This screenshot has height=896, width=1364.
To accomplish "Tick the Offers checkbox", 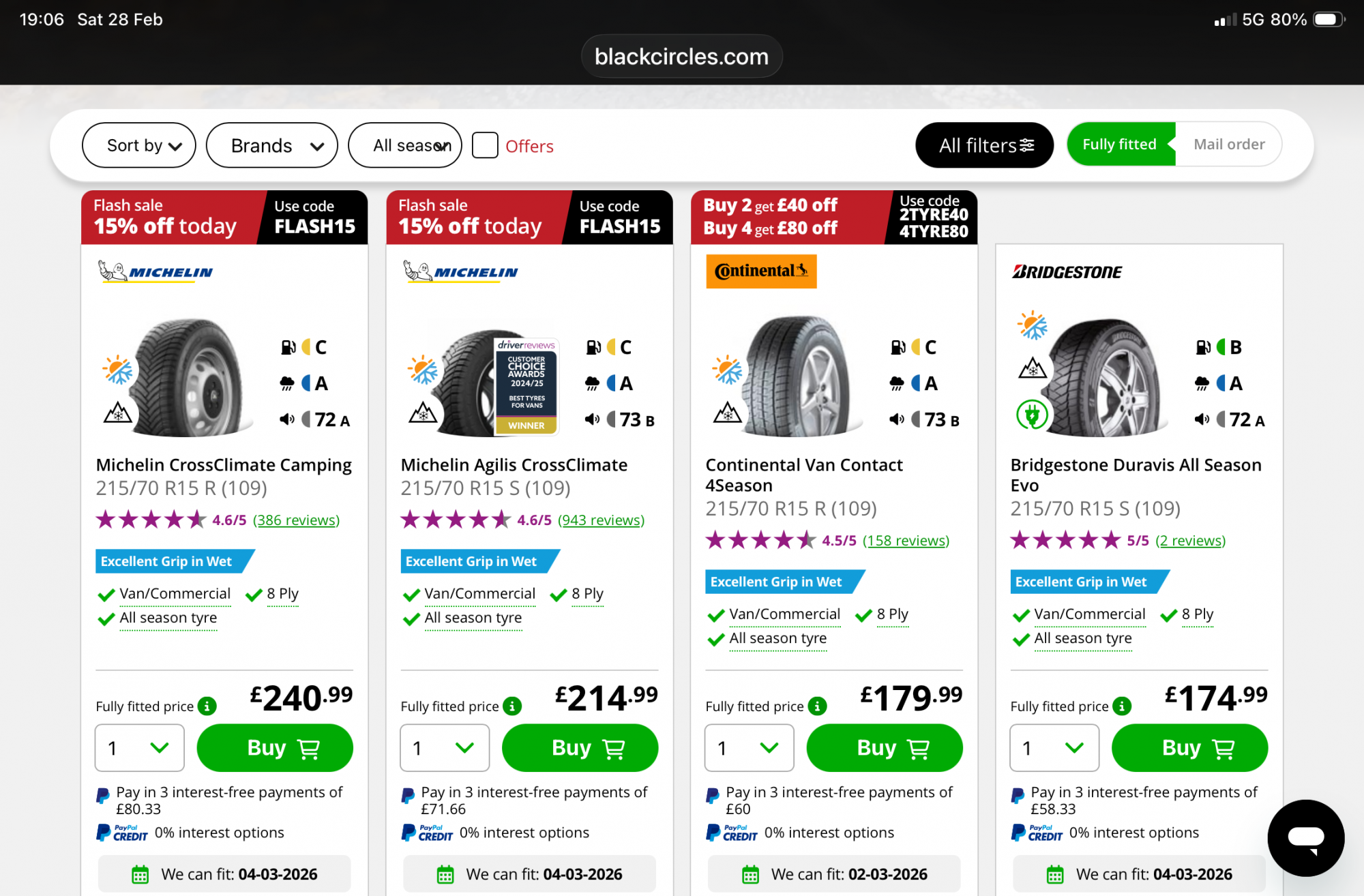I will pyautogui.click(x=485, y=145).
